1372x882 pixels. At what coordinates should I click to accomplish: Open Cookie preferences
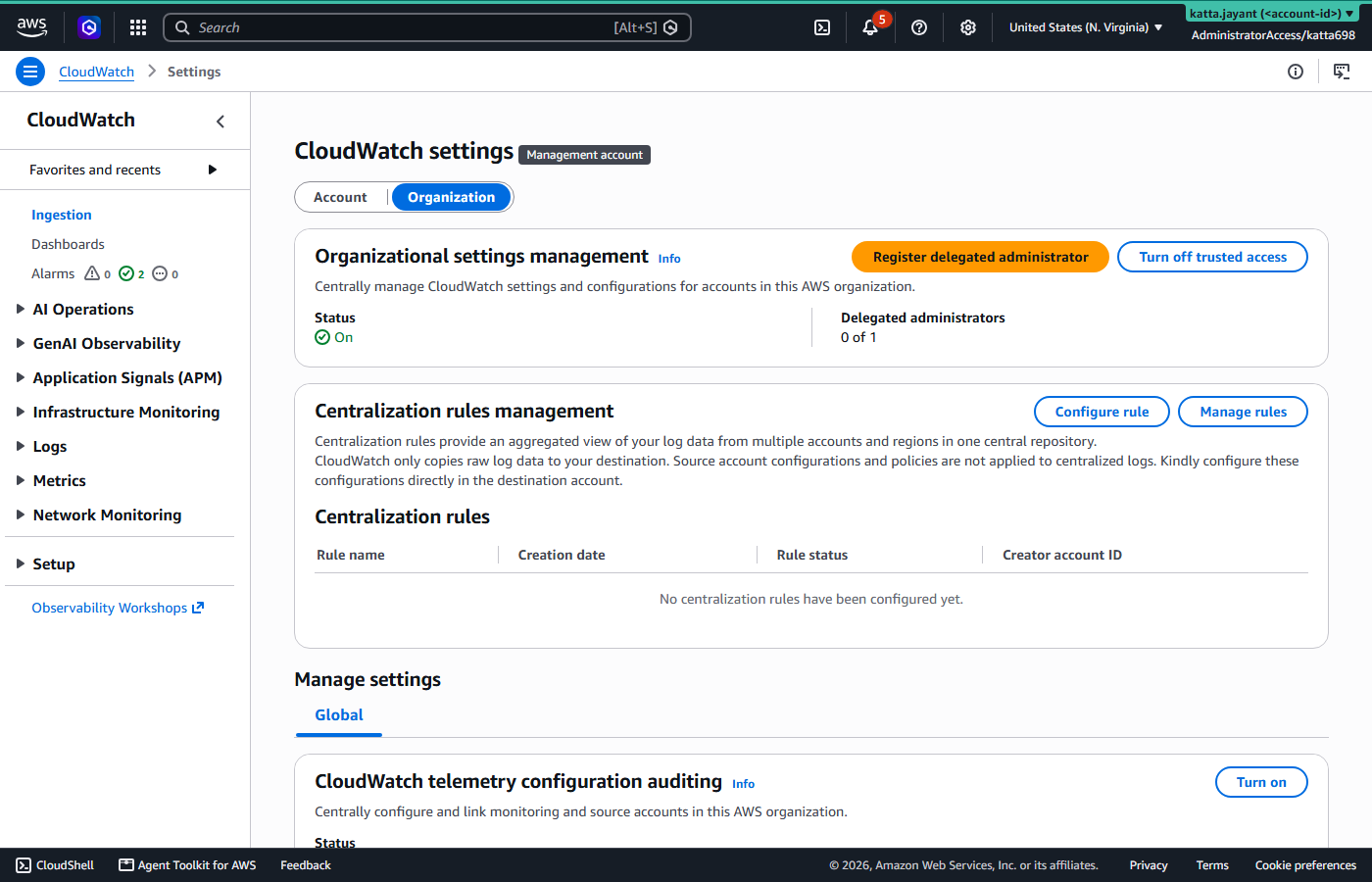pyautogui.click(x=1305, y=865)
